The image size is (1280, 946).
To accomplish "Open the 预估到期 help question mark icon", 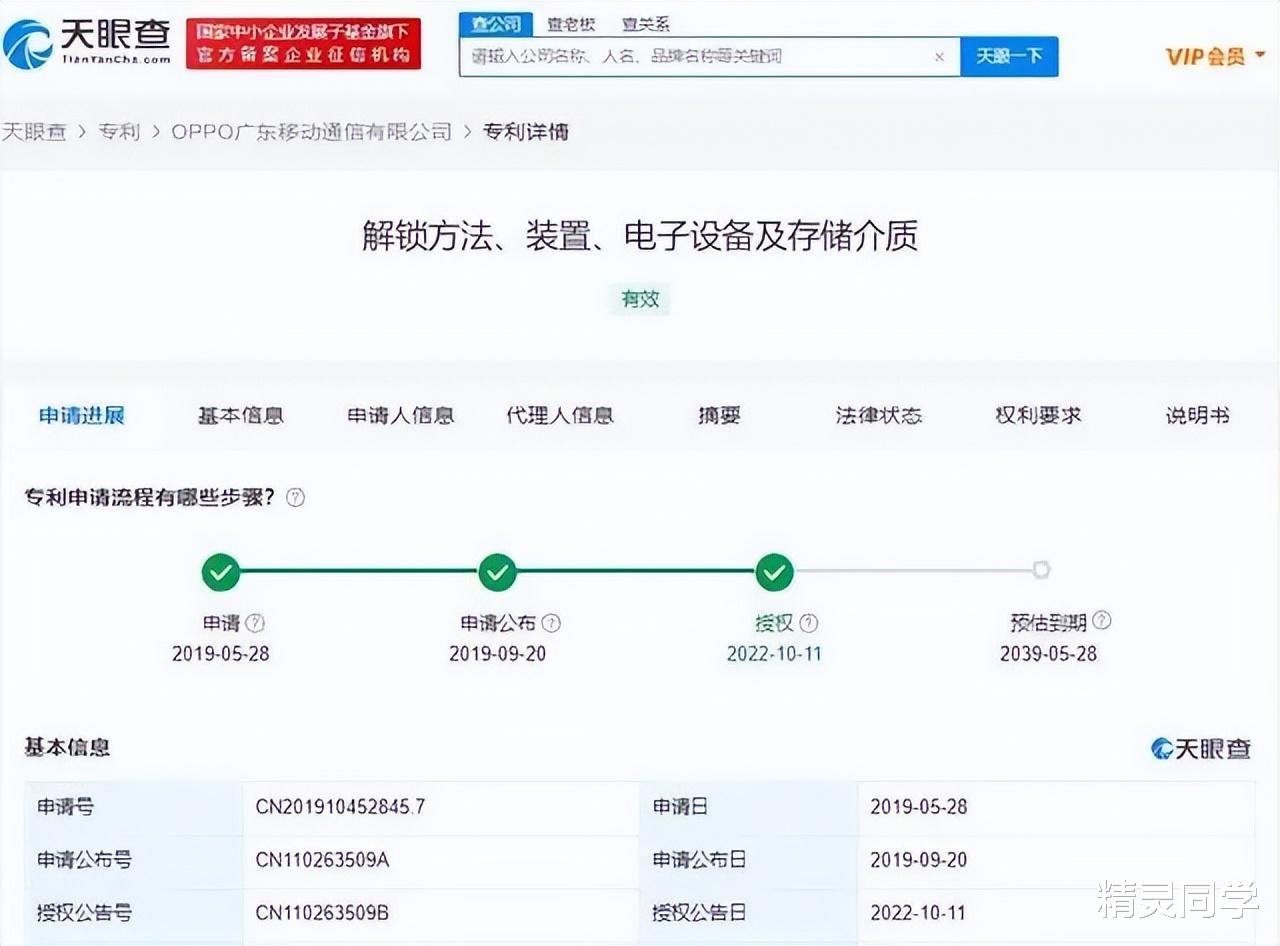I will coord(1102,620).
